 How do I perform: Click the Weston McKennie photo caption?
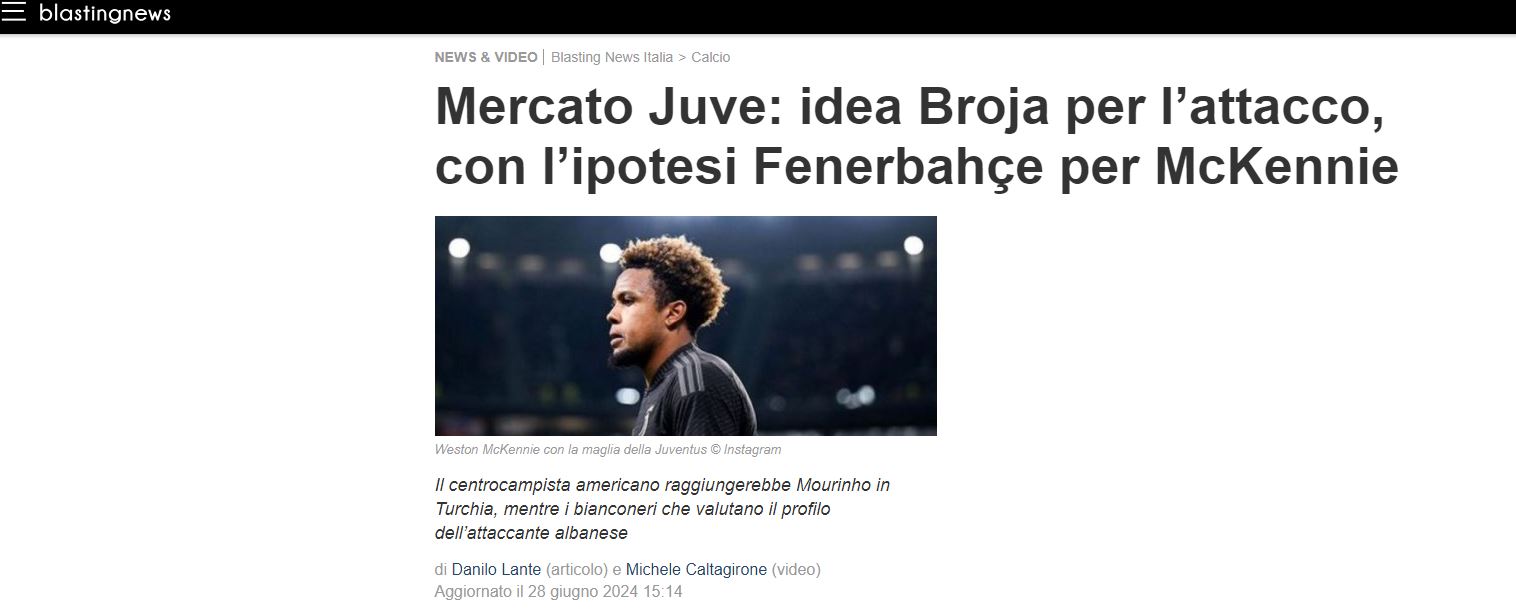pyautogui.click(x=608, y=450)
